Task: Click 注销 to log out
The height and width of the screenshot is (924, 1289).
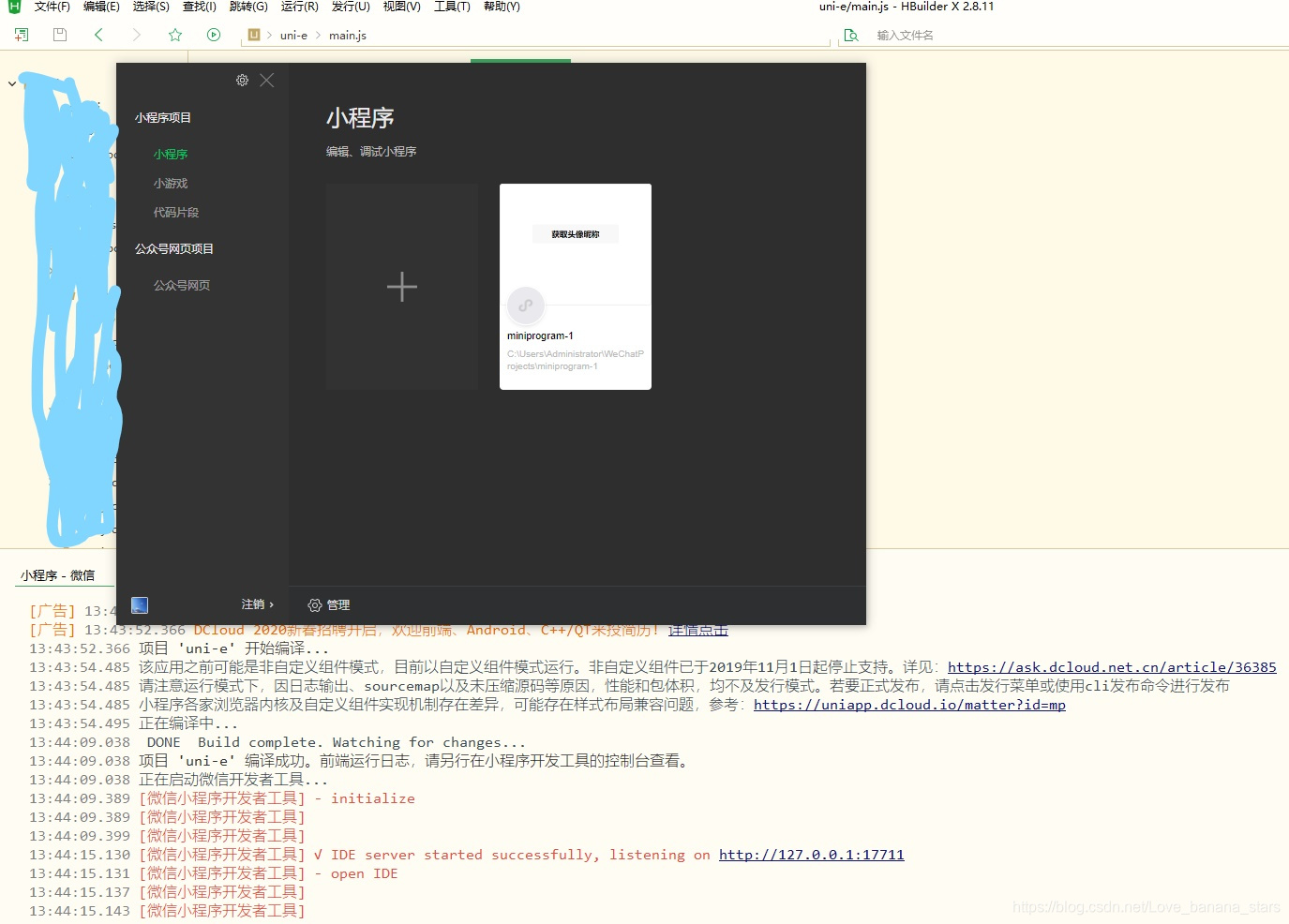Action: (257, 604)
